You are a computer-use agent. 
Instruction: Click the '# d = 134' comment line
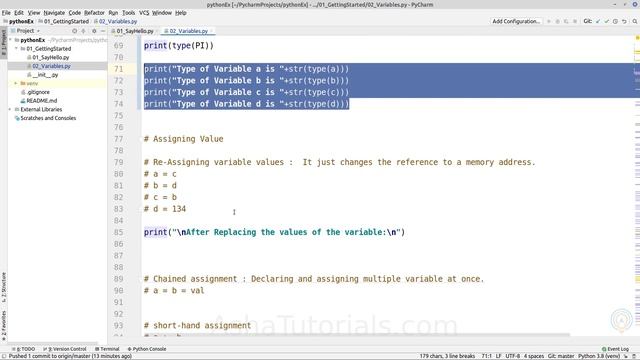164,209
